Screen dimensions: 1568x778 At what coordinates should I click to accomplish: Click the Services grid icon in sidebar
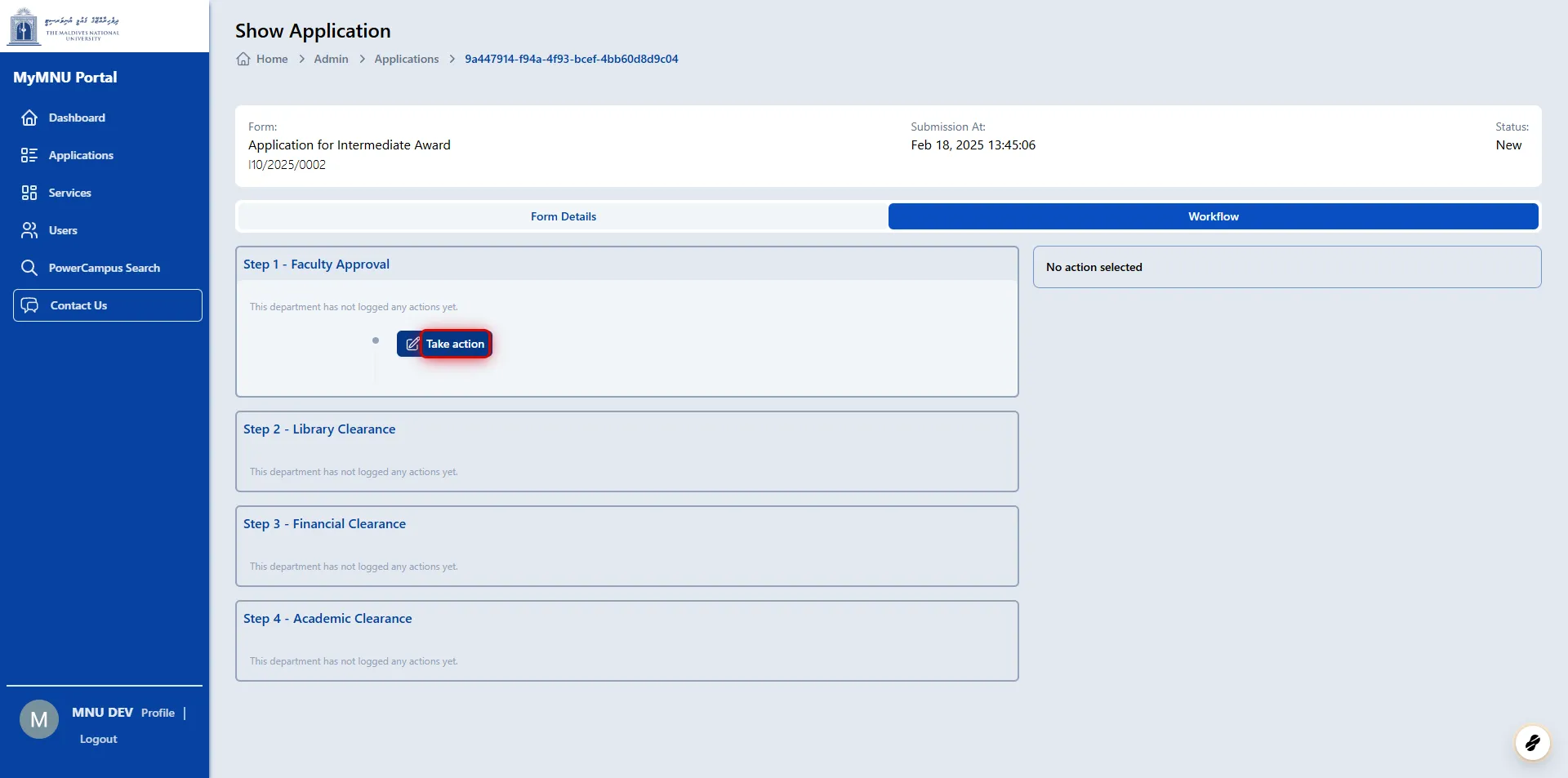29,193
